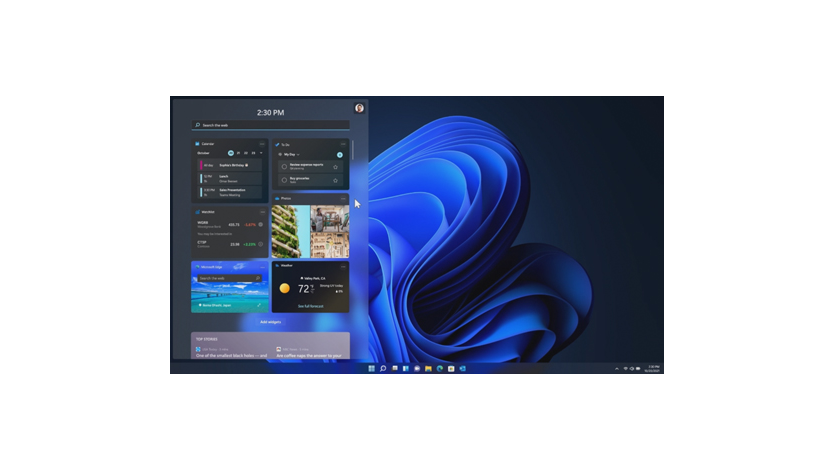
Task: Expand the Edge widget background image
Action: 260,305
